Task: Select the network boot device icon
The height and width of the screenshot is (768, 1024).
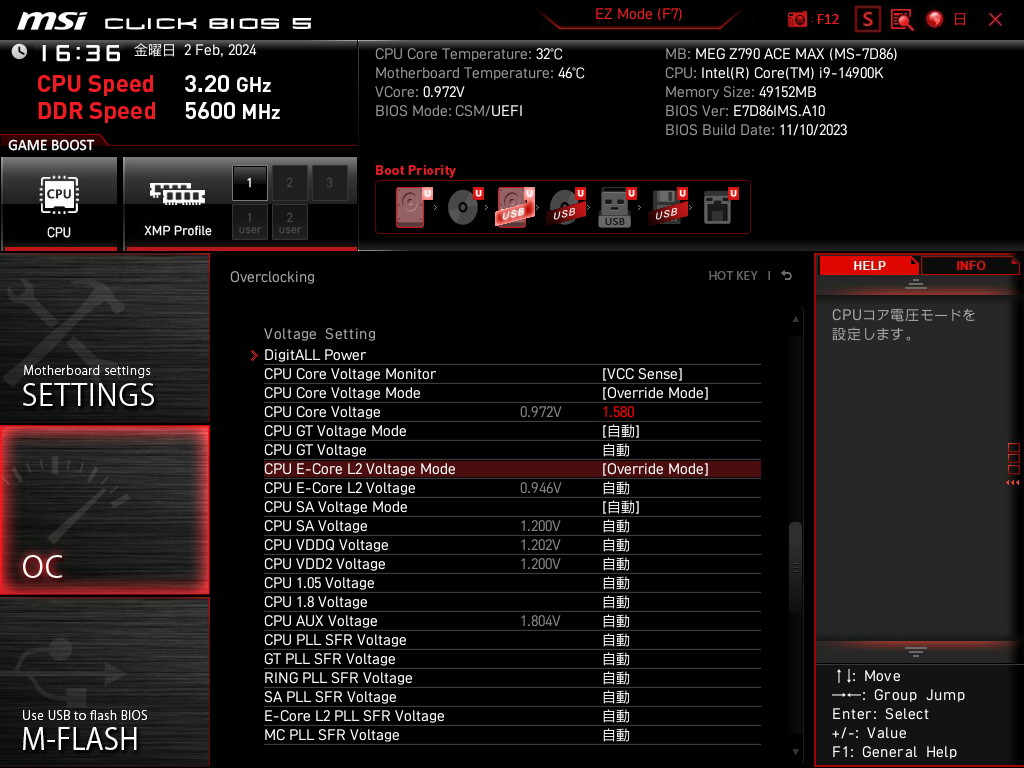Action: (718, 207)
